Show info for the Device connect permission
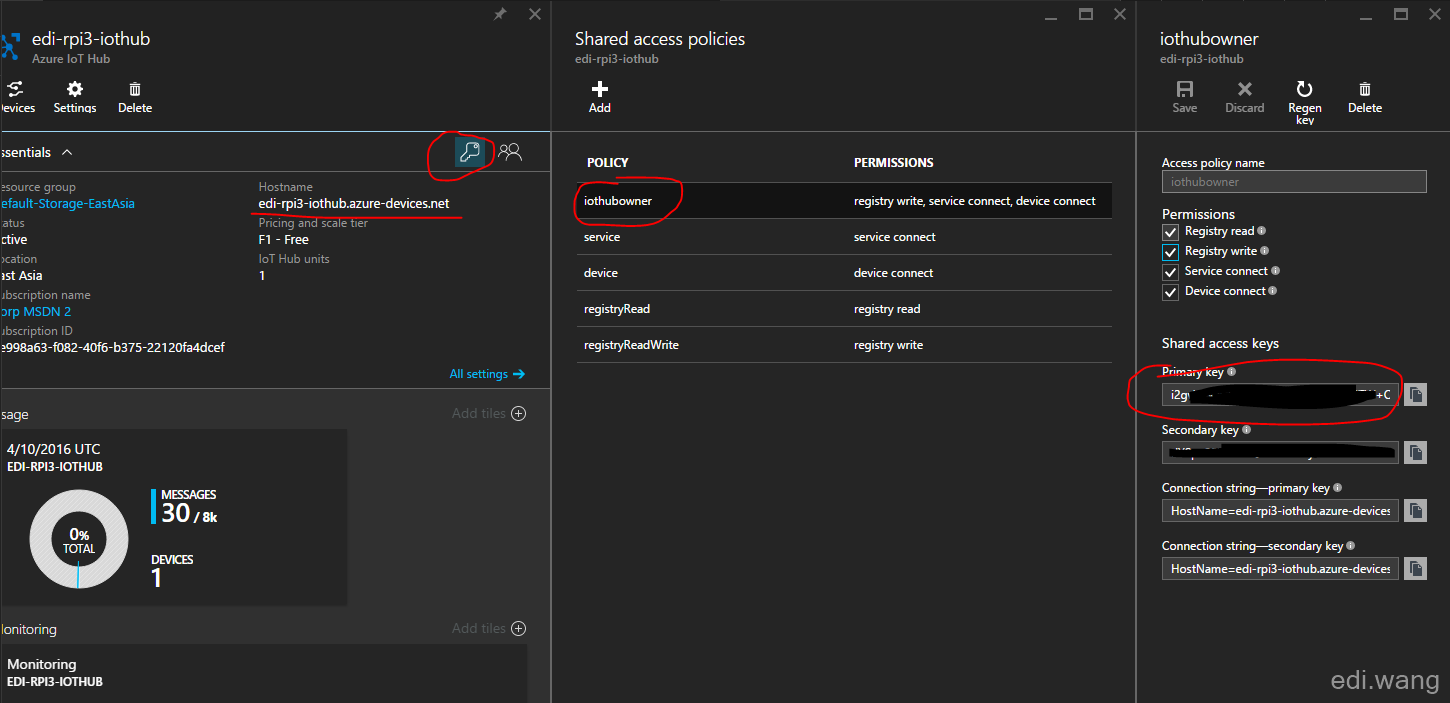Viewport: 1450px width, 703px height. coord(1273,291)
